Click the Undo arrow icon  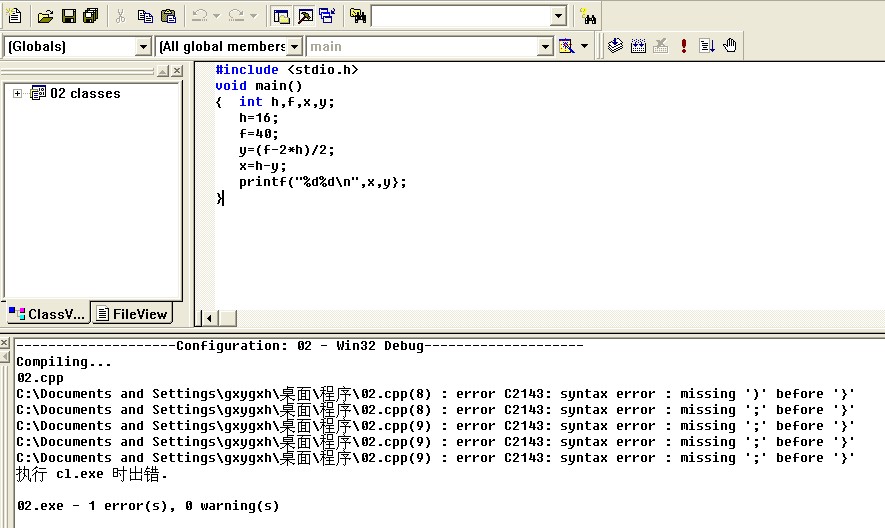(199, 16)
